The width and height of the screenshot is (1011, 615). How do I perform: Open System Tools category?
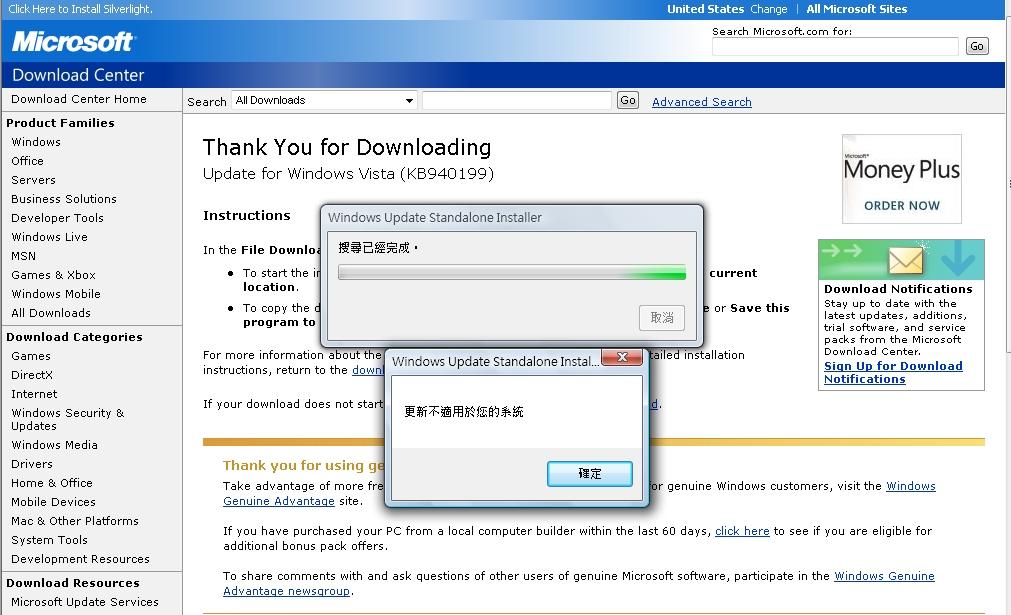pos(50,540)
